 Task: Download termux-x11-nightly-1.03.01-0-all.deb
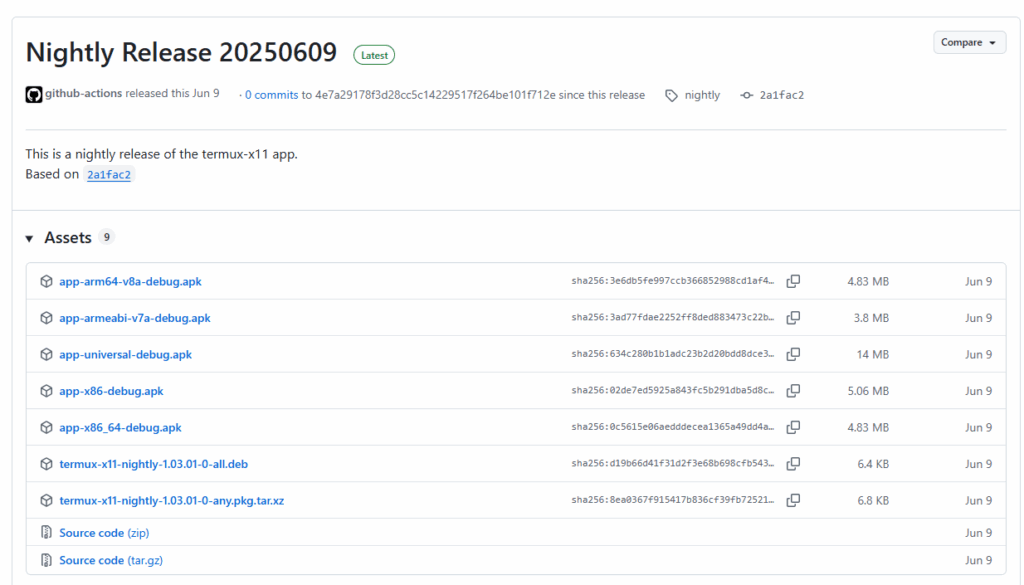coord(153,464)
